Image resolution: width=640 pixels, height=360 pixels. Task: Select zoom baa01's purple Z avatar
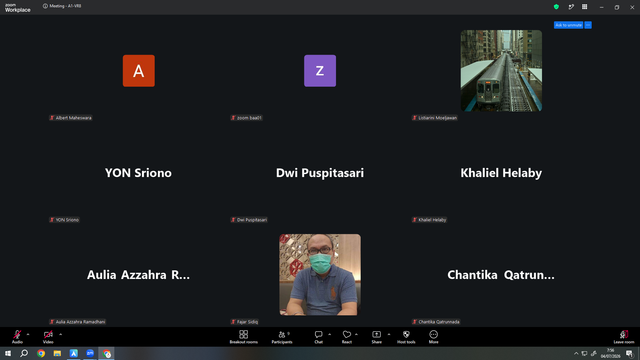click(320, 71)
